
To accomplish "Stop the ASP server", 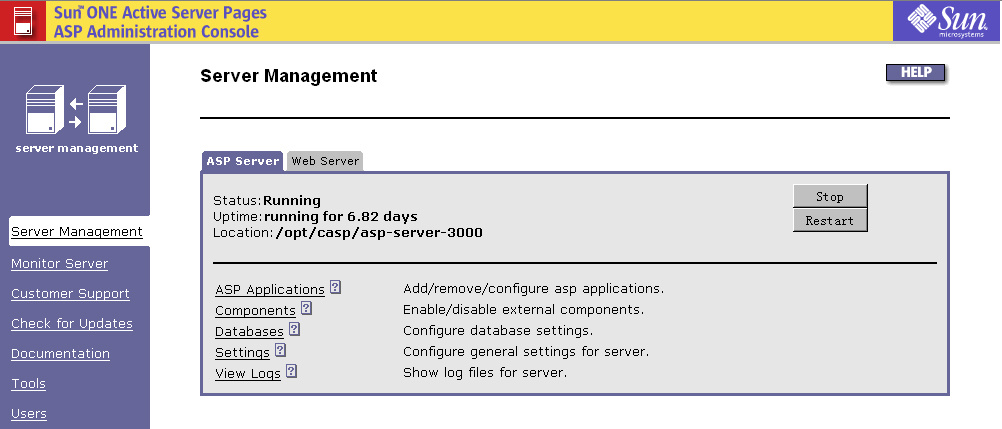I will pos(830,197).
